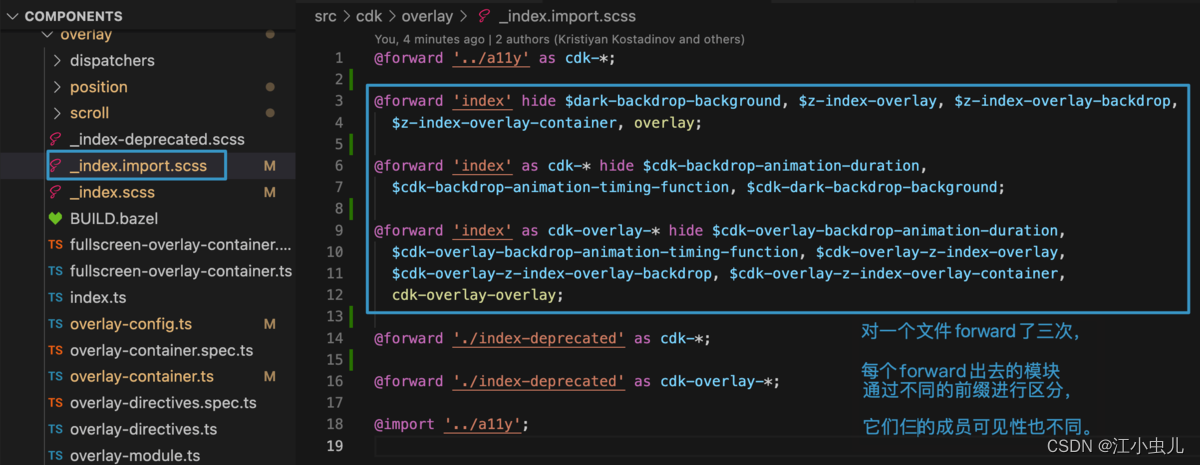The height and width of the screenshot is (465, 1200).
Task: Click modified dot on position folder
Action: coord(270,87)
